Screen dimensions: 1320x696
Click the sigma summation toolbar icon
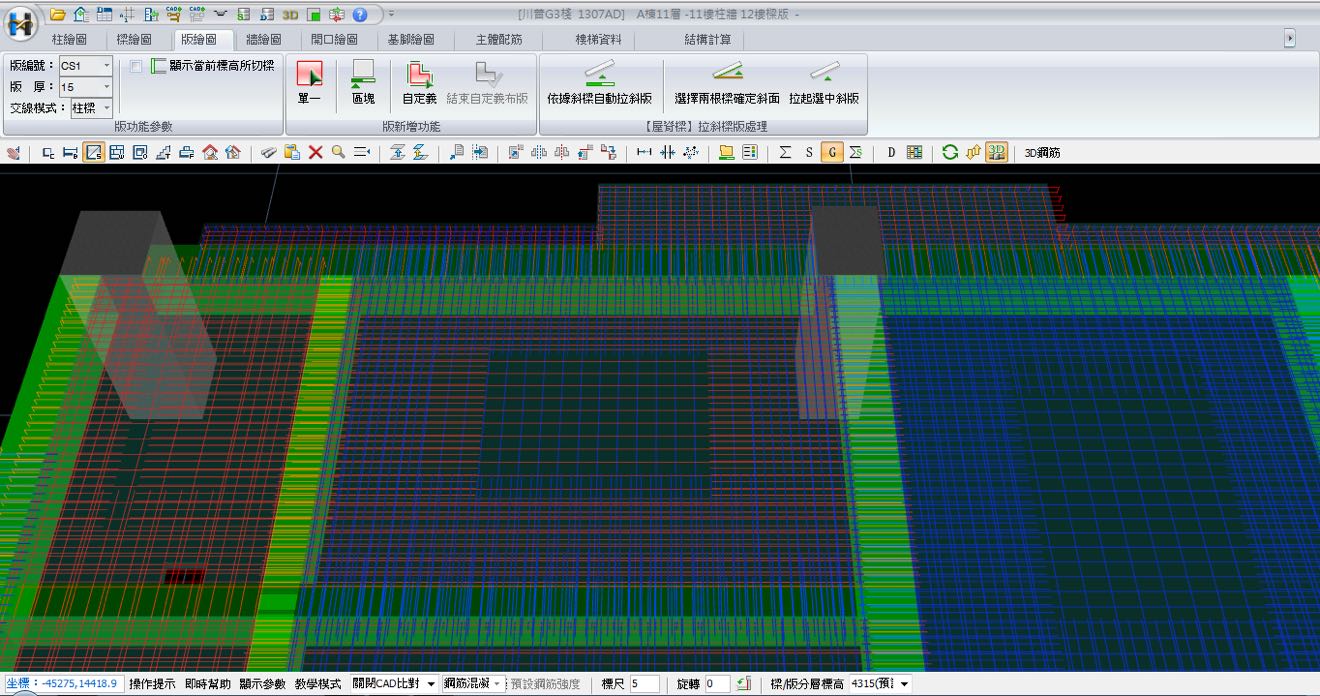pyautogui.click(x=785, y=152)
